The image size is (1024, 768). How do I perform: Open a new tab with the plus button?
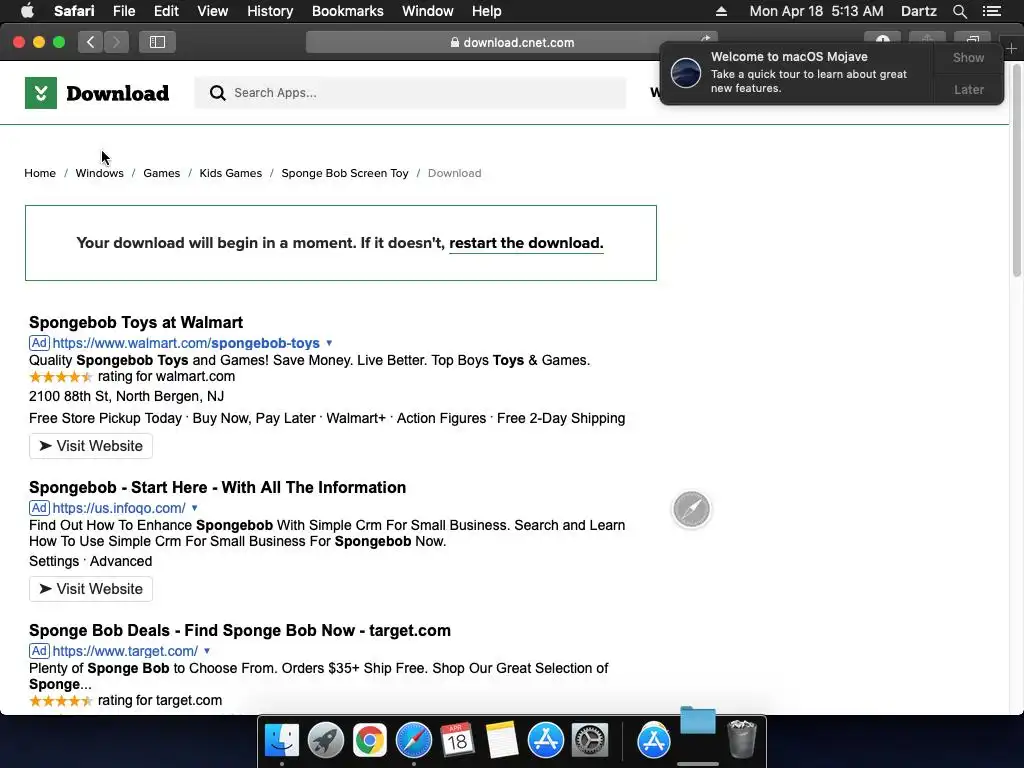1011,49
